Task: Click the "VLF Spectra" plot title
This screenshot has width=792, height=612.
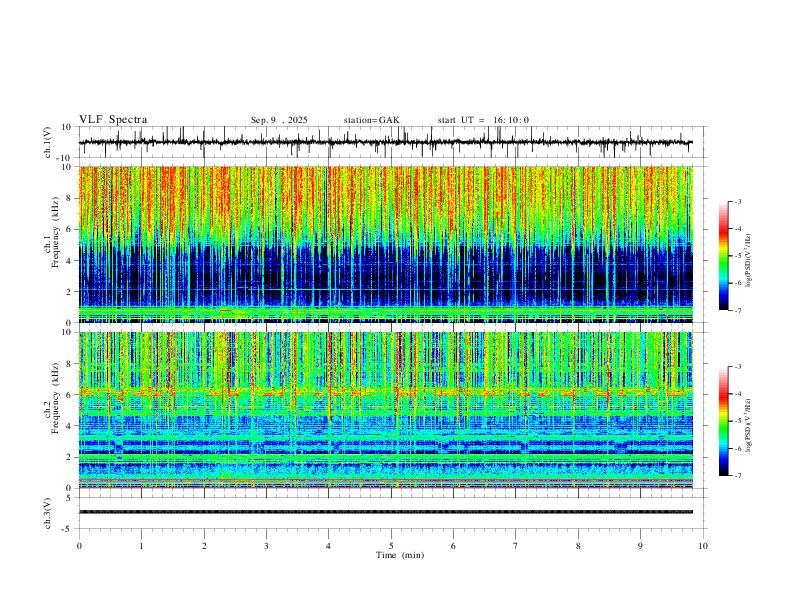Action: coord(113,120)
